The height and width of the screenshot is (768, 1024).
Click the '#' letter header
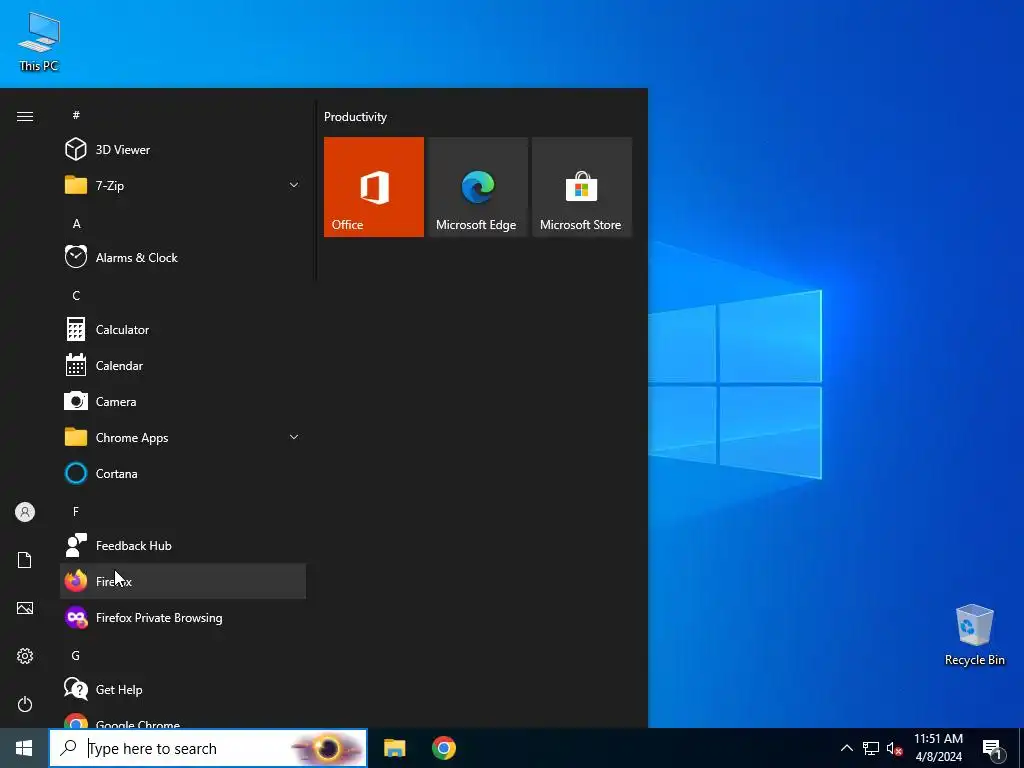click(76, 115)
